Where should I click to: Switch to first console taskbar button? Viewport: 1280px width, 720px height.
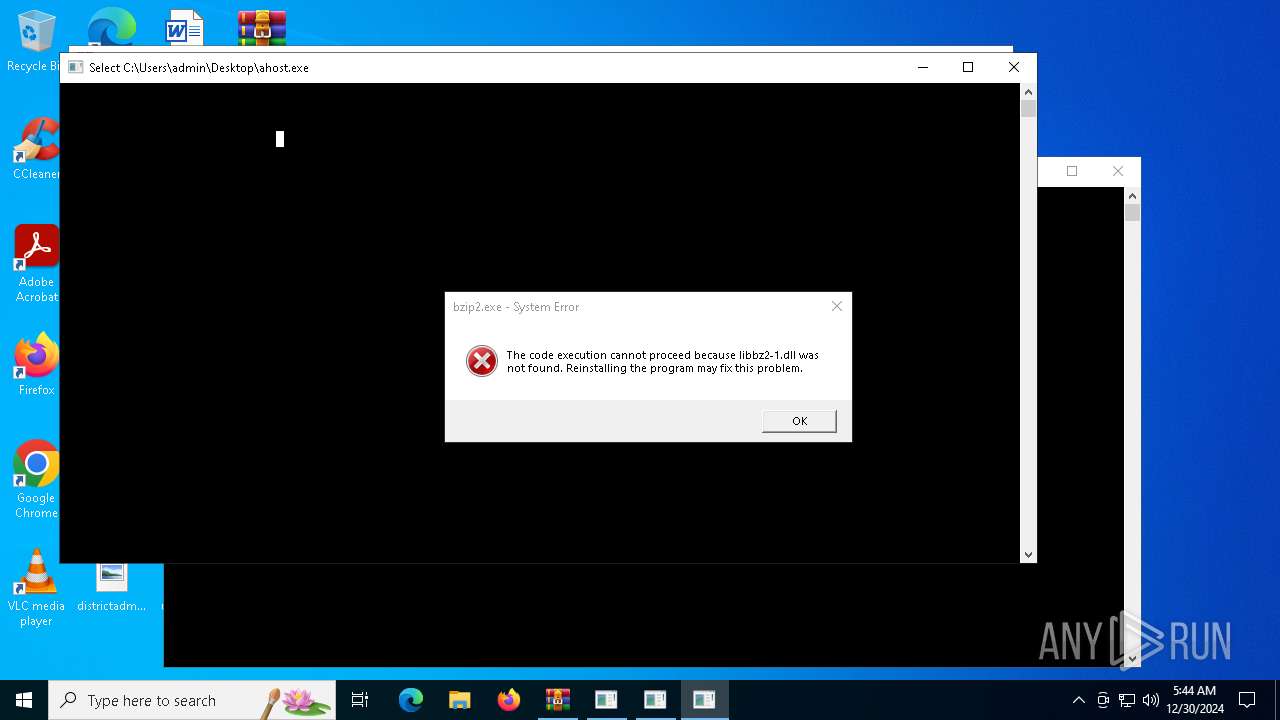pyautogui.click(x=607, y=700)
